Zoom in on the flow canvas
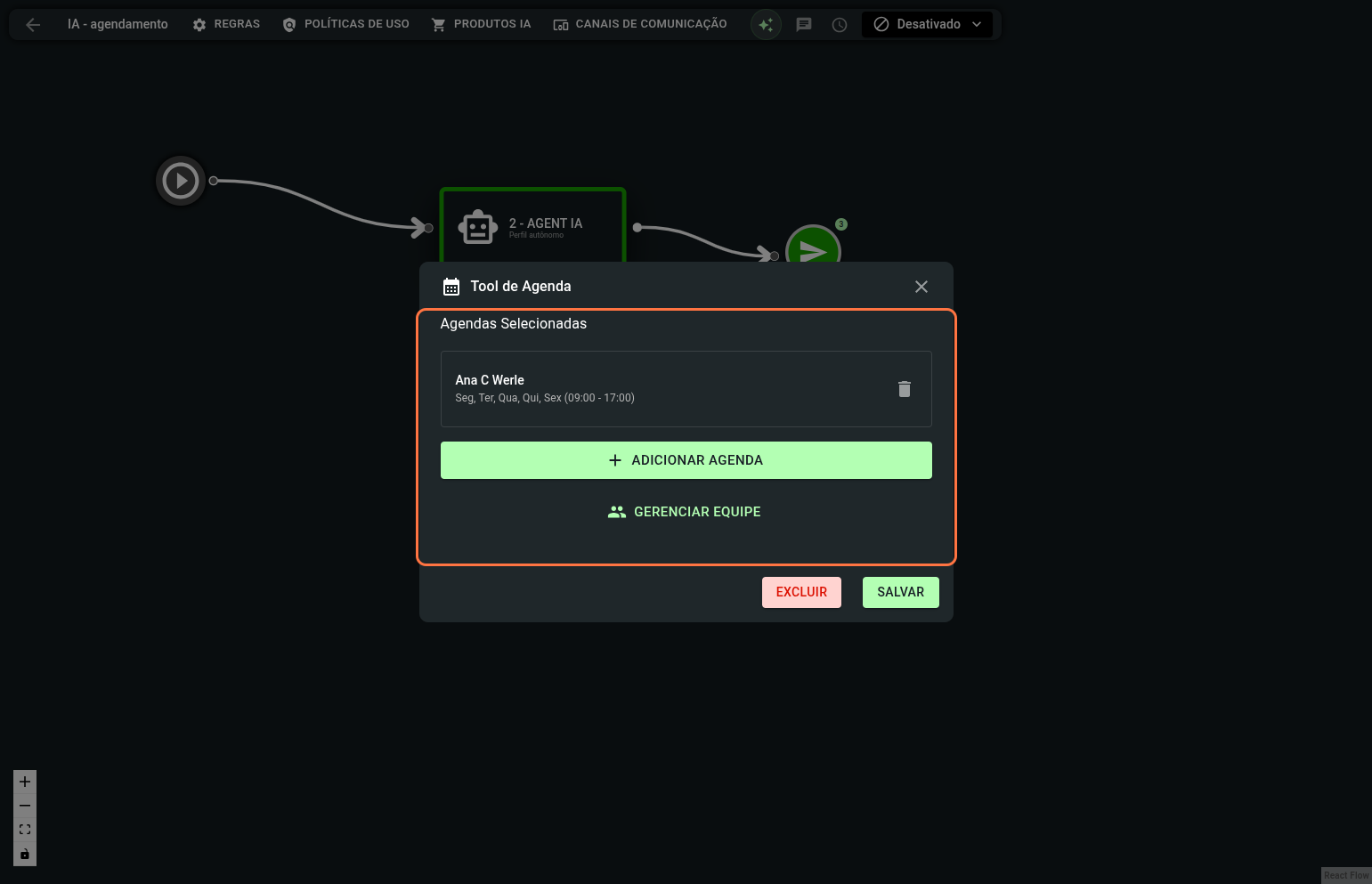This screenshot has height=884, width=1372. [25, 782]
